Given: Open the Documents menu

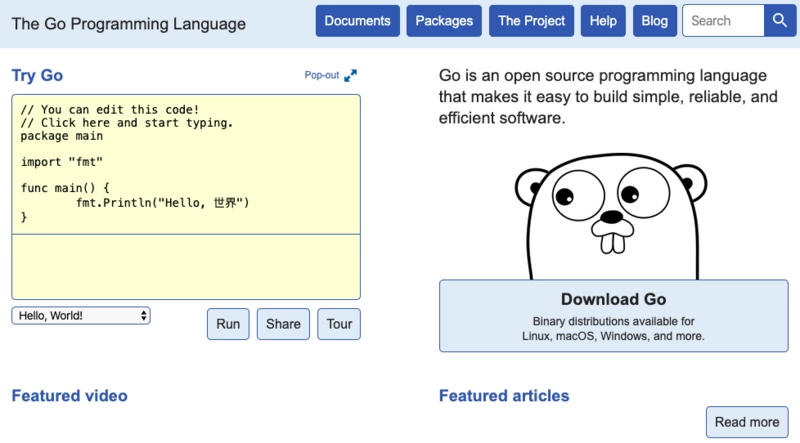Looking at the screenshot, I should tap(358, 21).
